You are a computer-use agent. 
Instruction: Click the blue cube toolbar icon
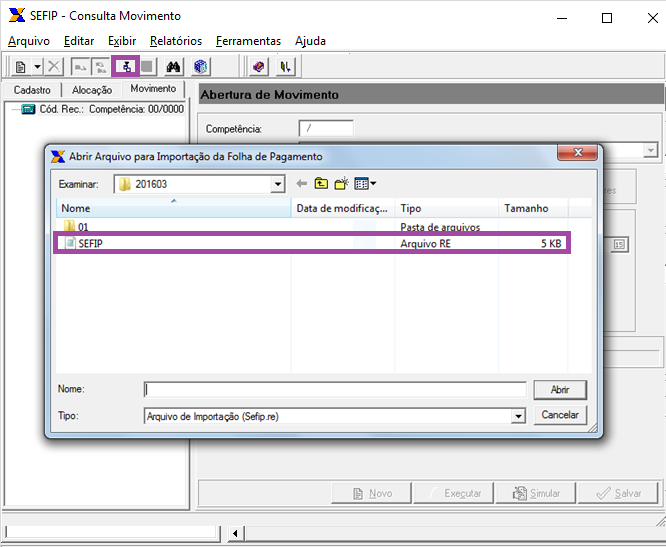200,67
